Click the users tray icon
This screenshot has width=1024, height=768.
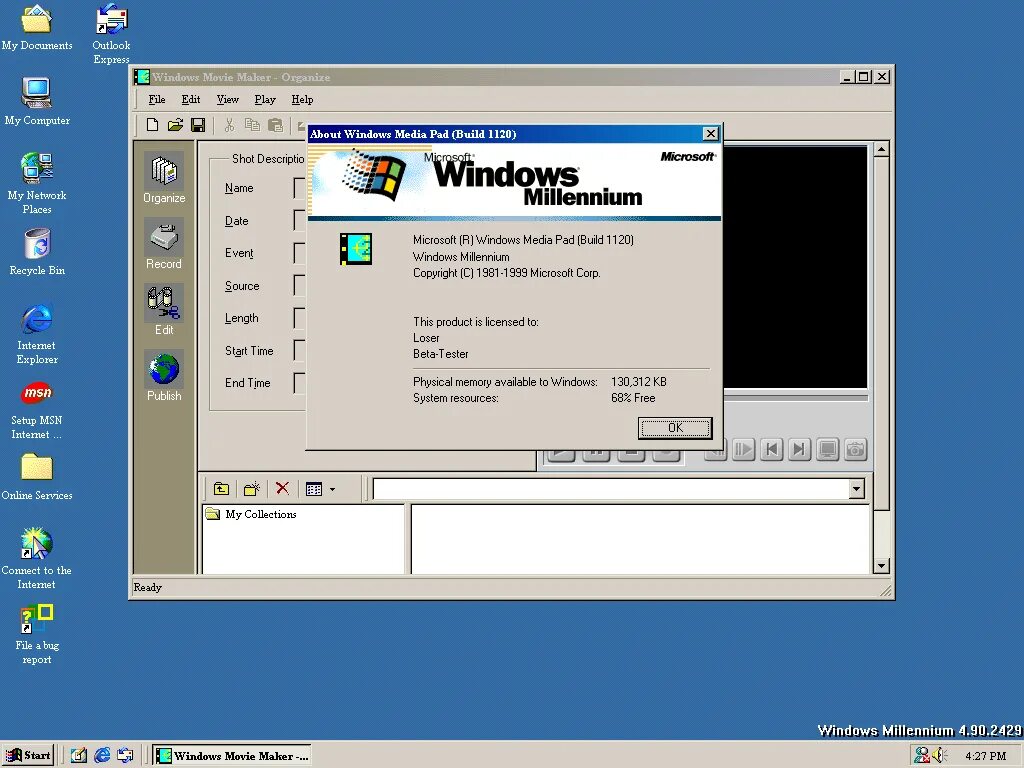pos(921,756)
